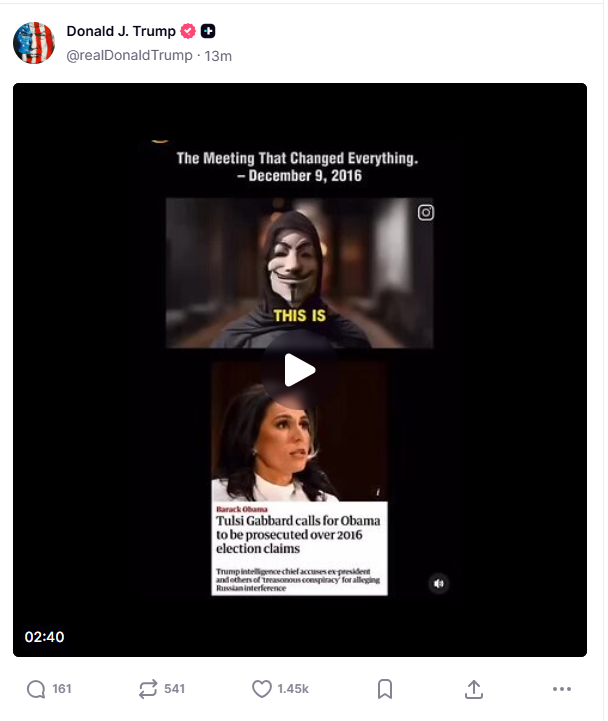This screenshot has width=608, height=721.
Task: Click the Instagram logo in the video
Action: 426,212
